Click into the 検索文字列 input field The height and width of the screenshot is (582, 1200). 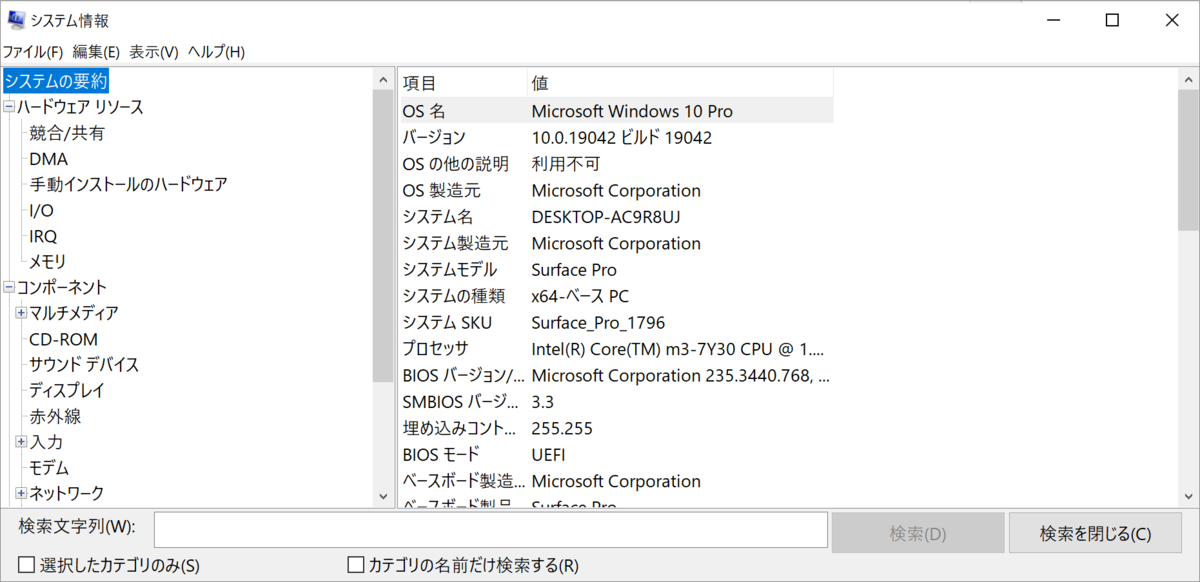pos(490,530)
